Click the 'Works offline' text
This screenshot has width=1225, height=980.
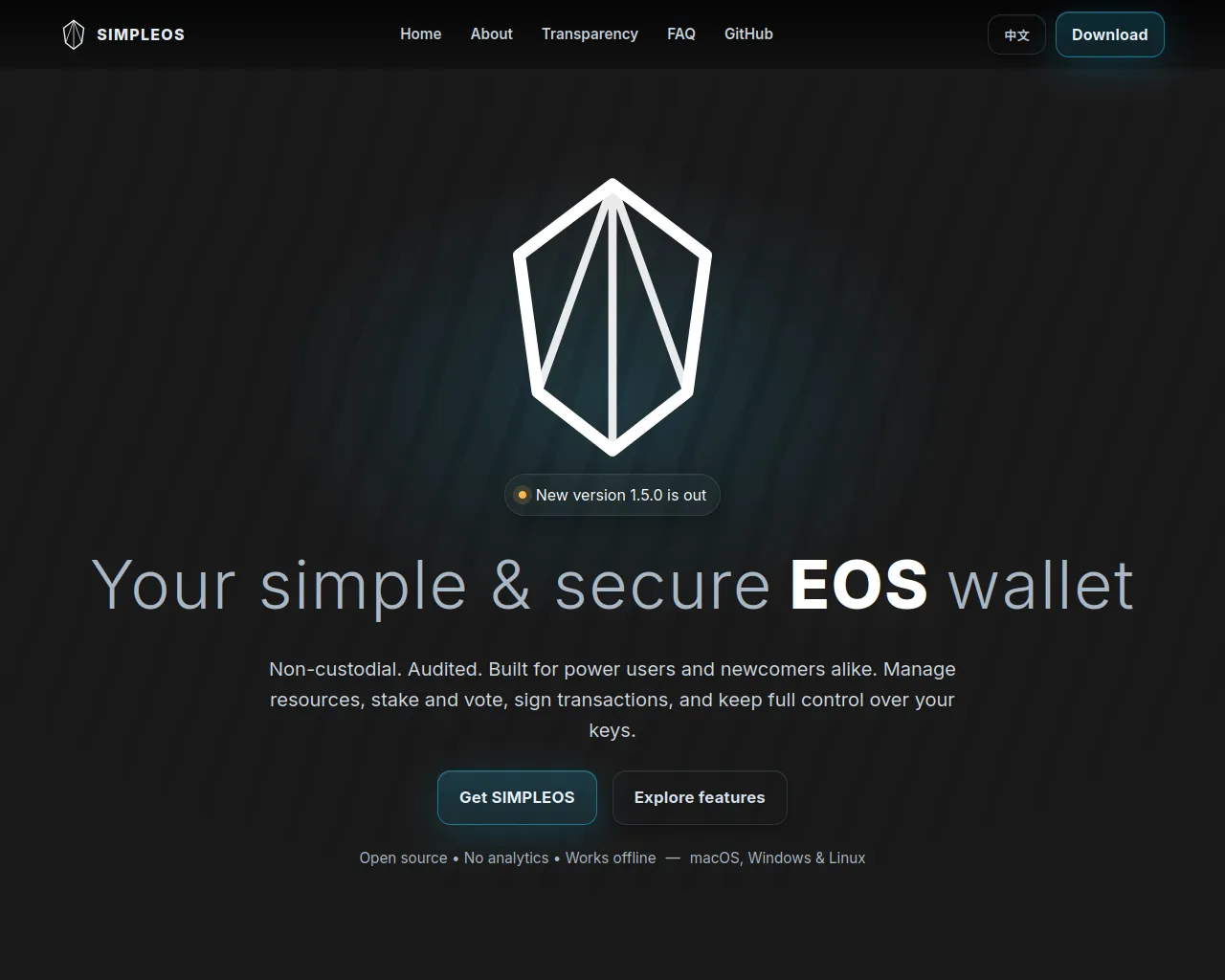pyautogui.click(x=611, y=857)
